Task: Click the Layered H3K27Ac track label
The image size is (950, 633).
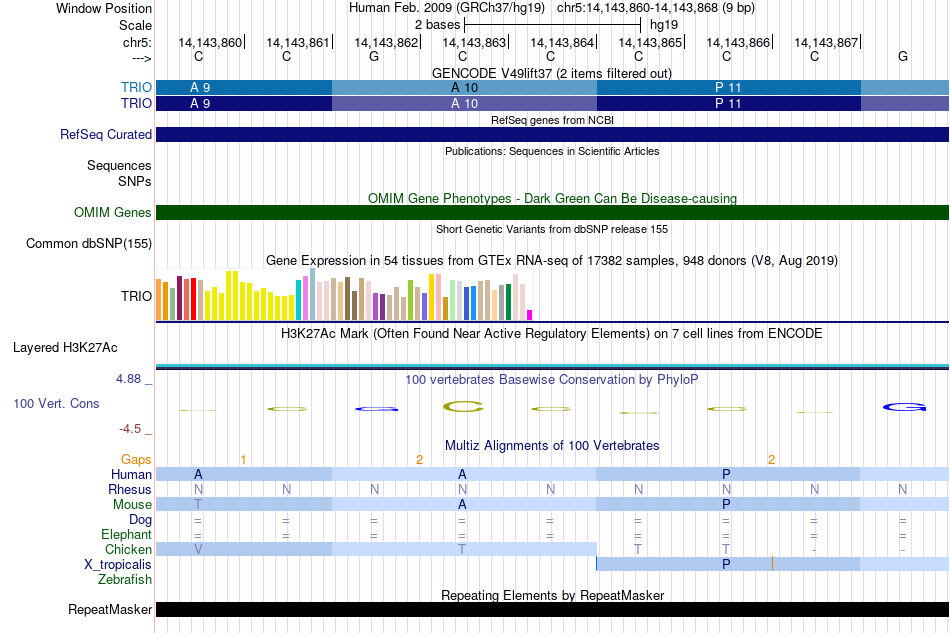Action: [x=65, y=348]
